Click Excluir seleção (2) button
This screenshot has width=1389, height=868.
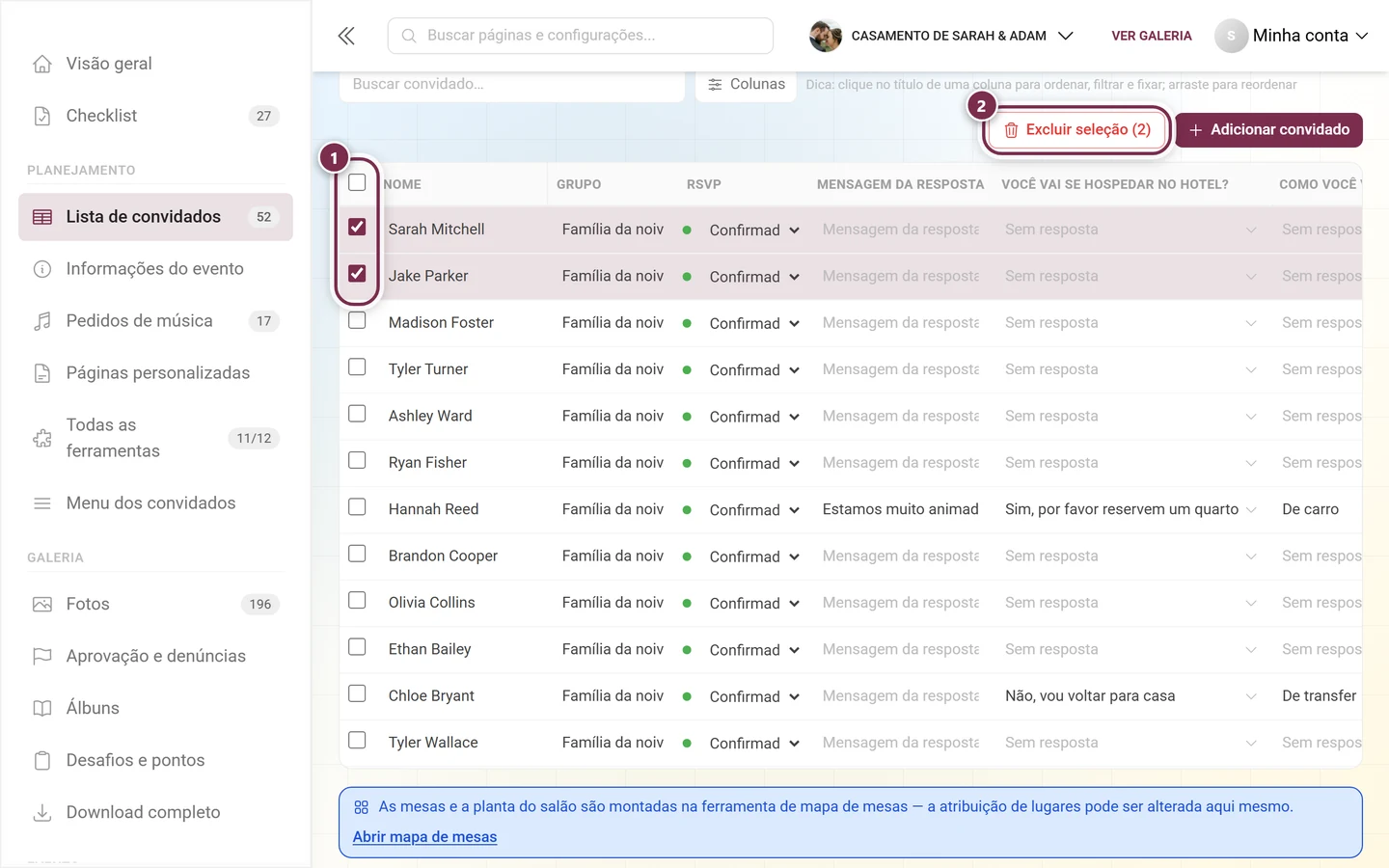(x=1076, y=129)
